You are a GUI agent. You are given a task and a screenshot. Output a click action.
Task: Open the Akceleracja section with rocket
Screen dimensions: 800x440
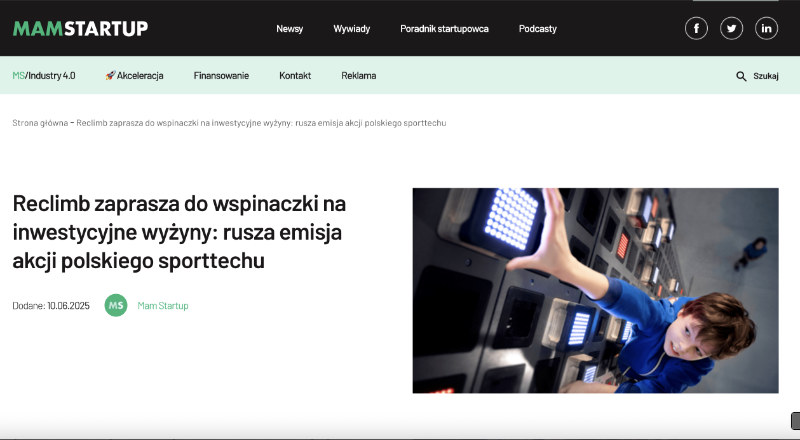click(134, 76)
